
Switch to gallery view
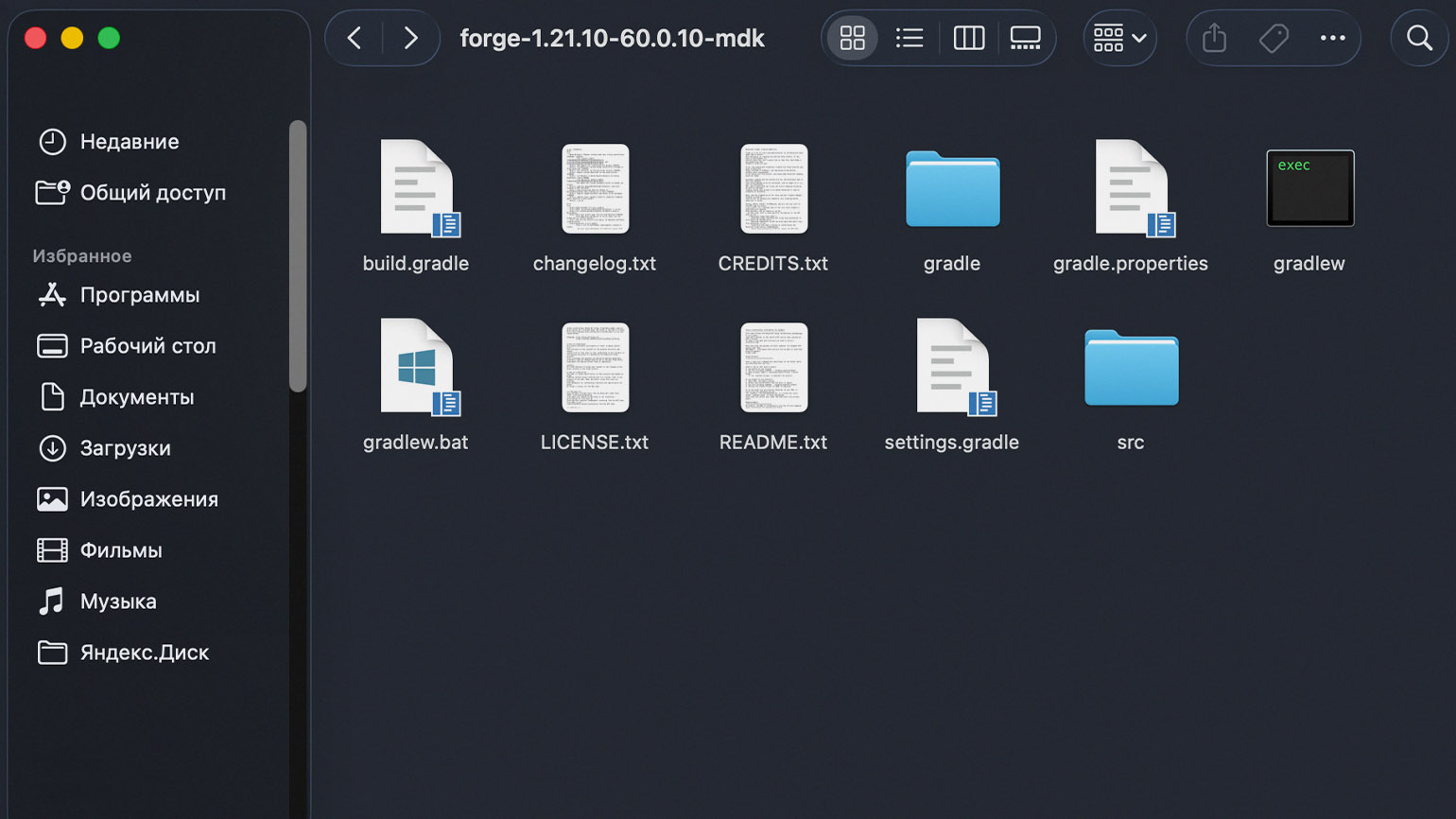pyautogui.click(x=1025, y=38)
